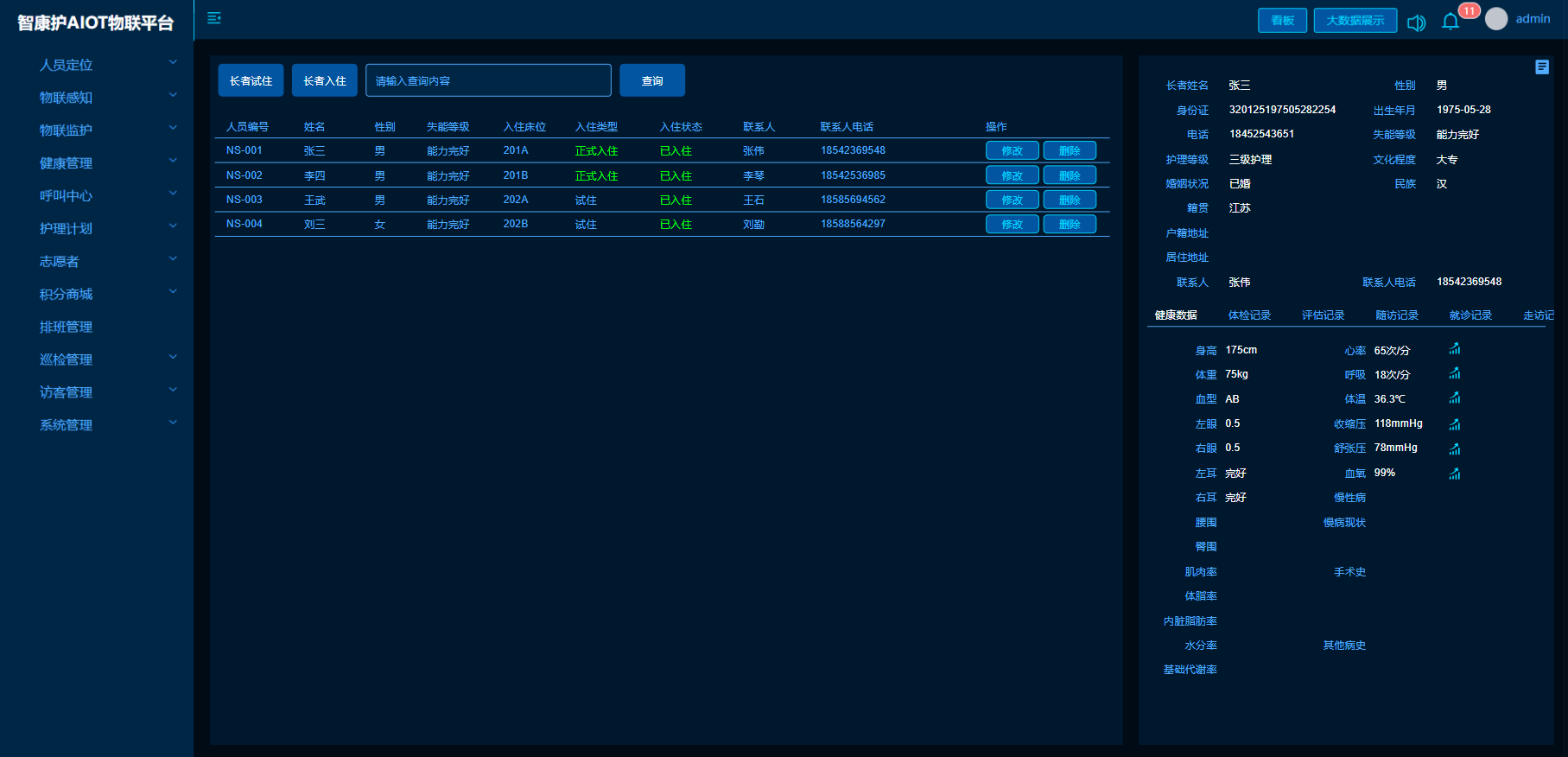Click the document icon in detail panel
The image size is (1568, 757).
[x=1542, y=67]
